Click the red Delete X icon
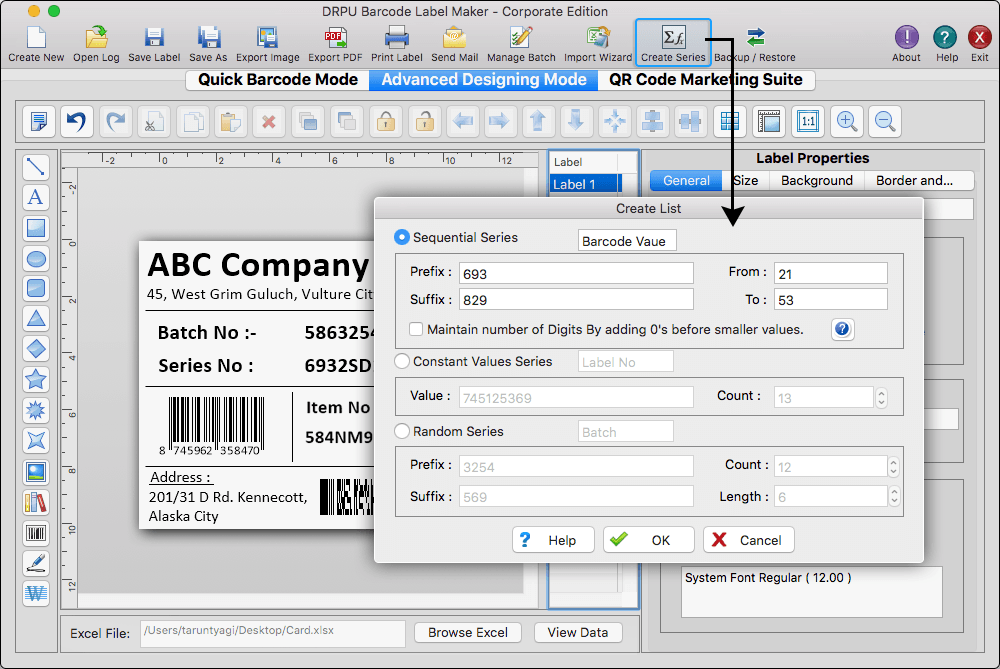 click(x=269, y=121)
